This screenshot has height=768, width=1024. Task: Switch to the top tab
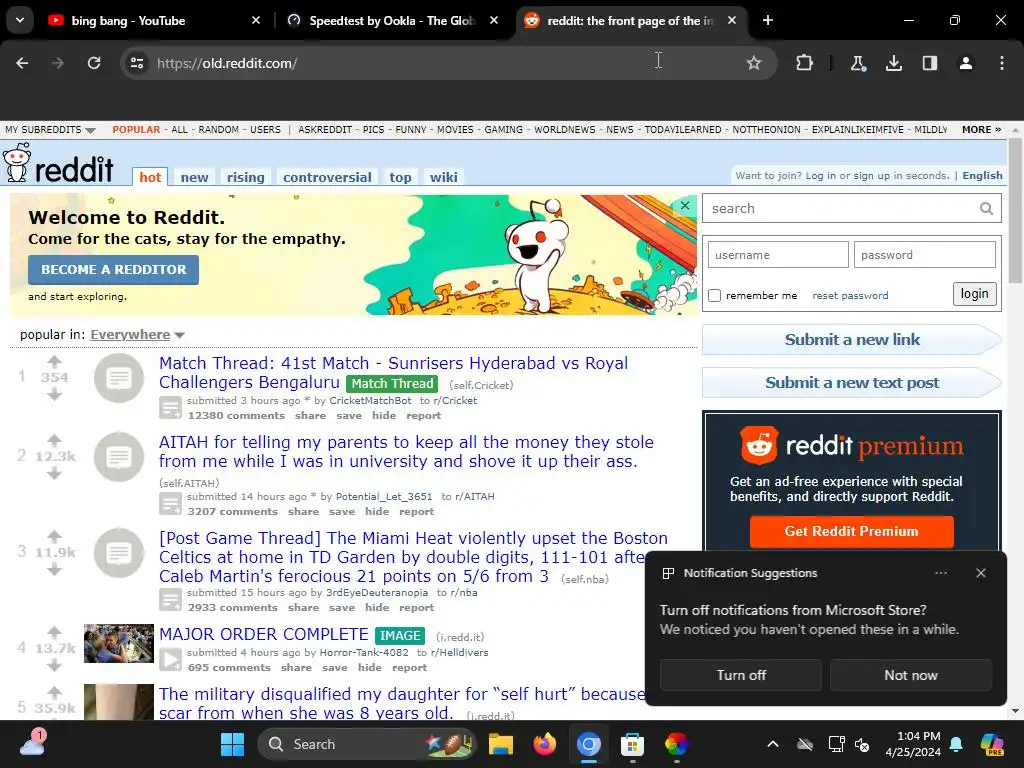[400, 177]
